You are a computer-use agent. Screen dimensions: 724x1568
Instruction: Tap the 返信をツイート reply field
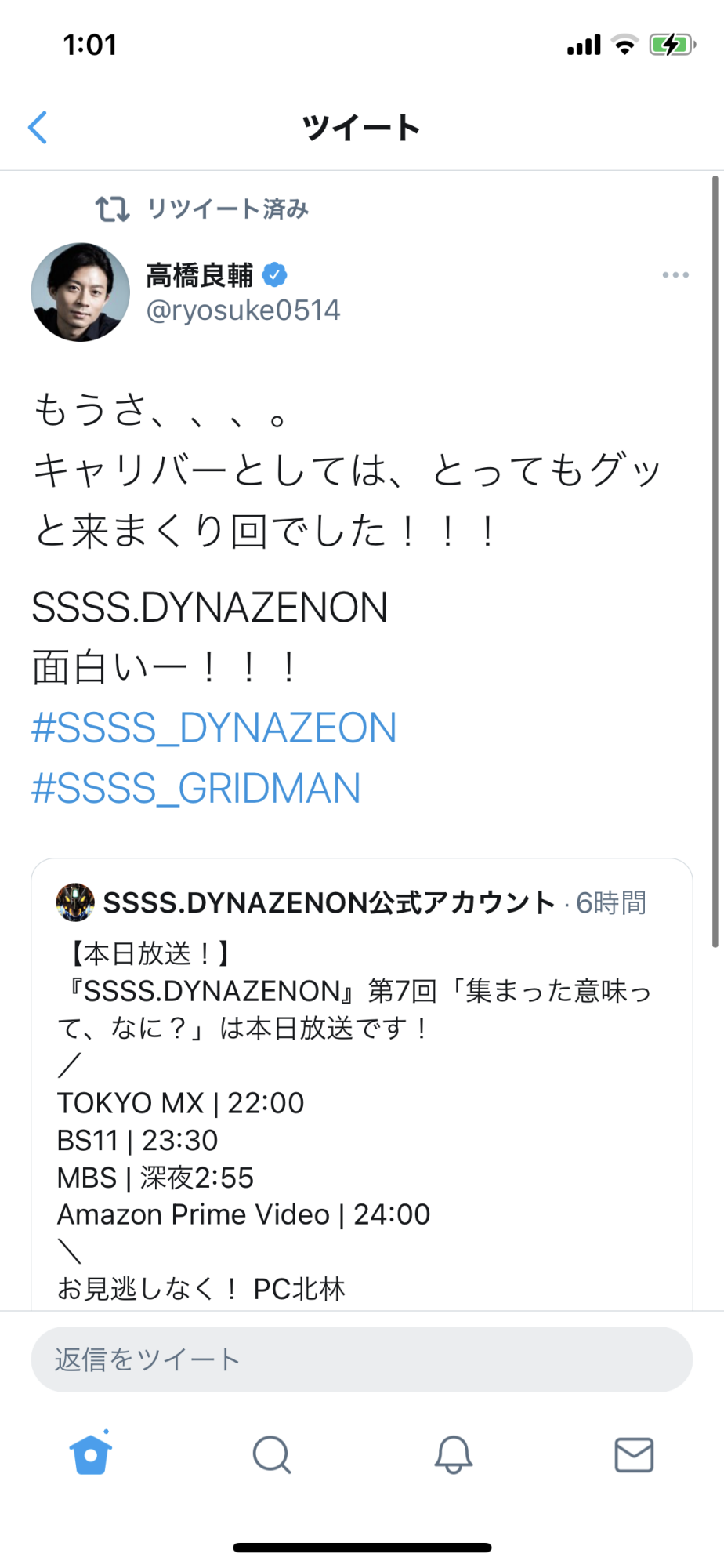[362, 1359]
